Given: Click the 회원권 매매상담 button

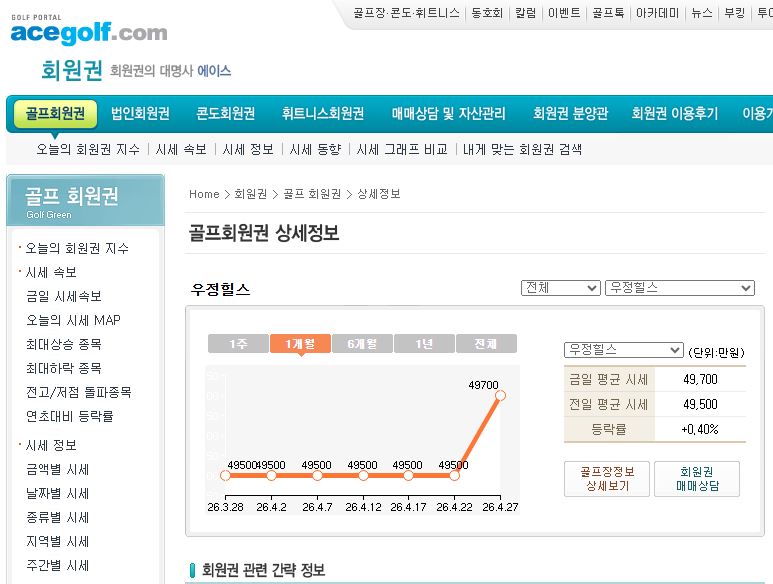Looking at the screenshot, I should click(x=697, y=479).
